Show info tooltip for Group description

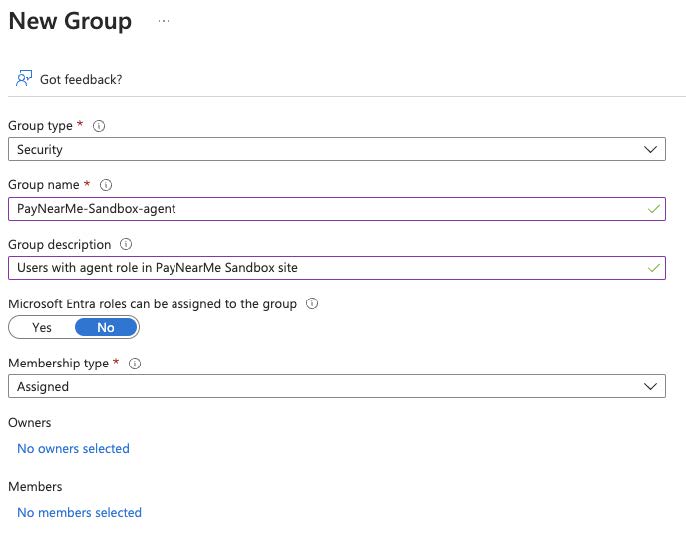click(126, 244)
